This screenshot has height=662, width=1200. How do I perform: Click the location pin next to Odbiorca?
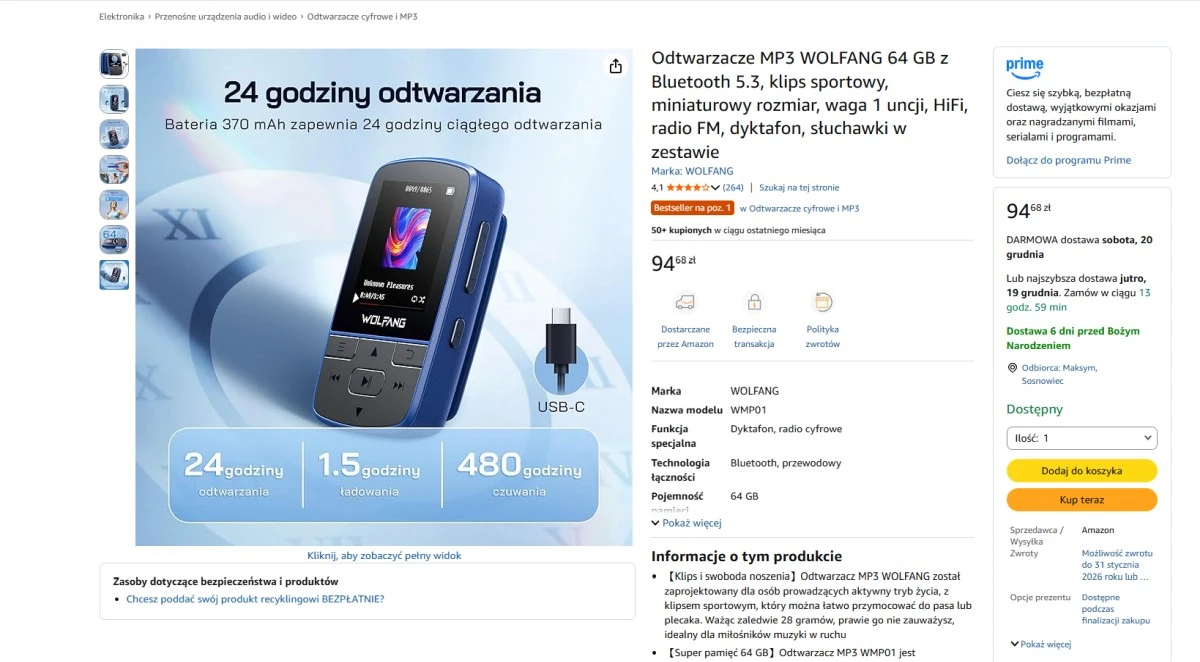pos(1013,368)
